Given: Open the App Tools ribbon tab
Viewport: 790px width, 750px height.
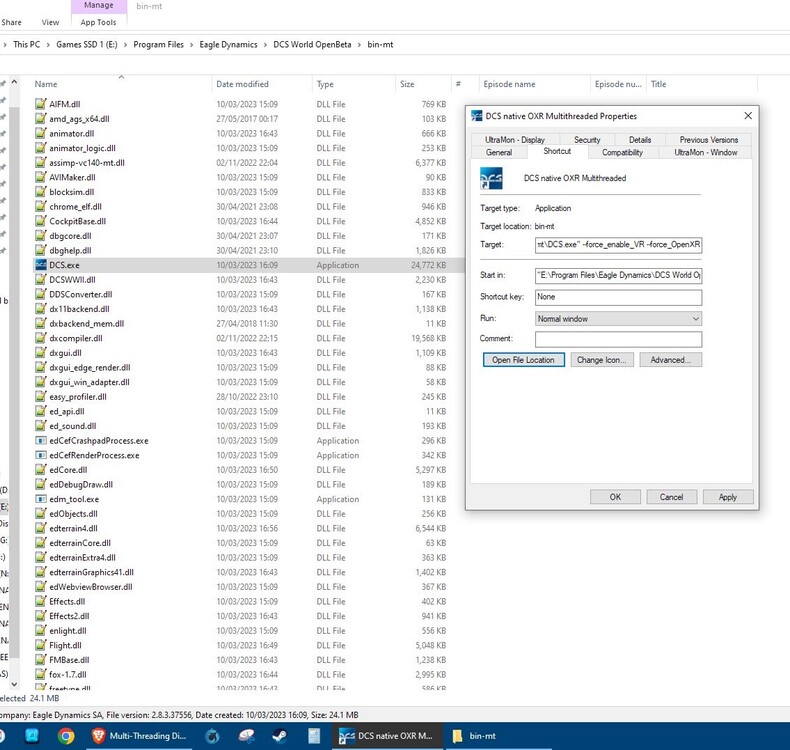Looking at the screenshot, I should (98, 23).
